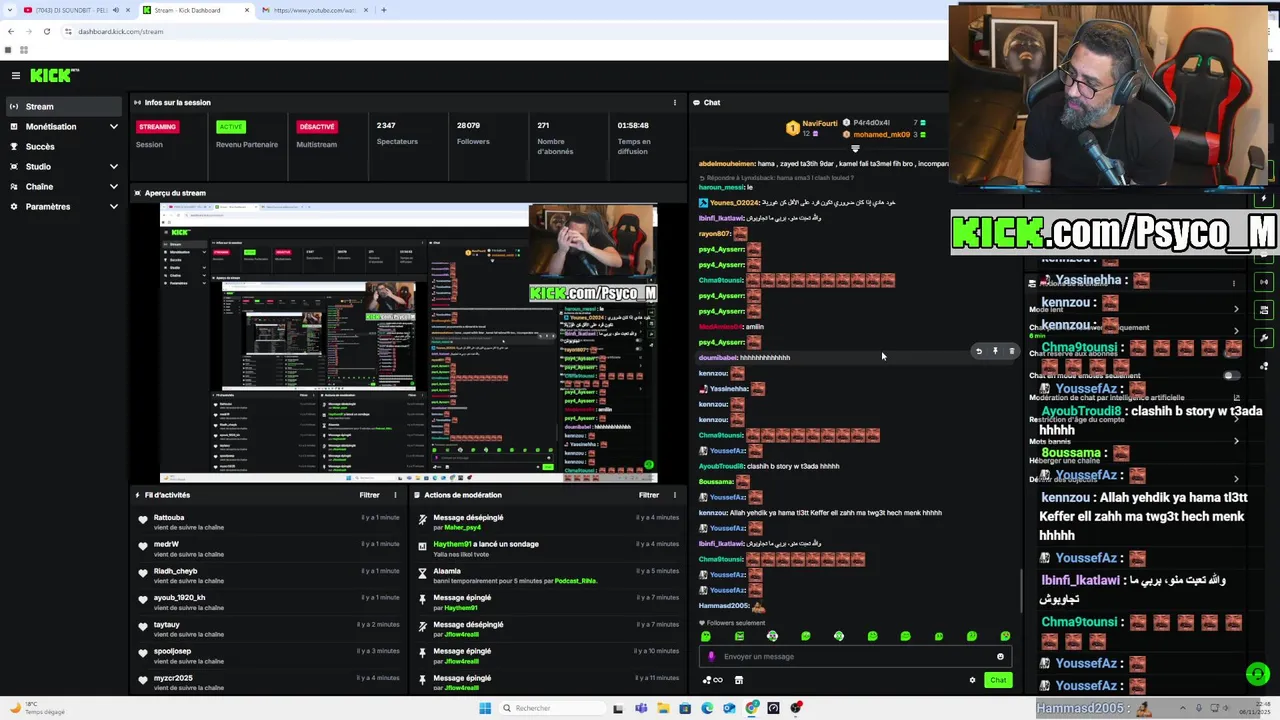Open Microsoft Teams from the taskbar

coord(641,708)
